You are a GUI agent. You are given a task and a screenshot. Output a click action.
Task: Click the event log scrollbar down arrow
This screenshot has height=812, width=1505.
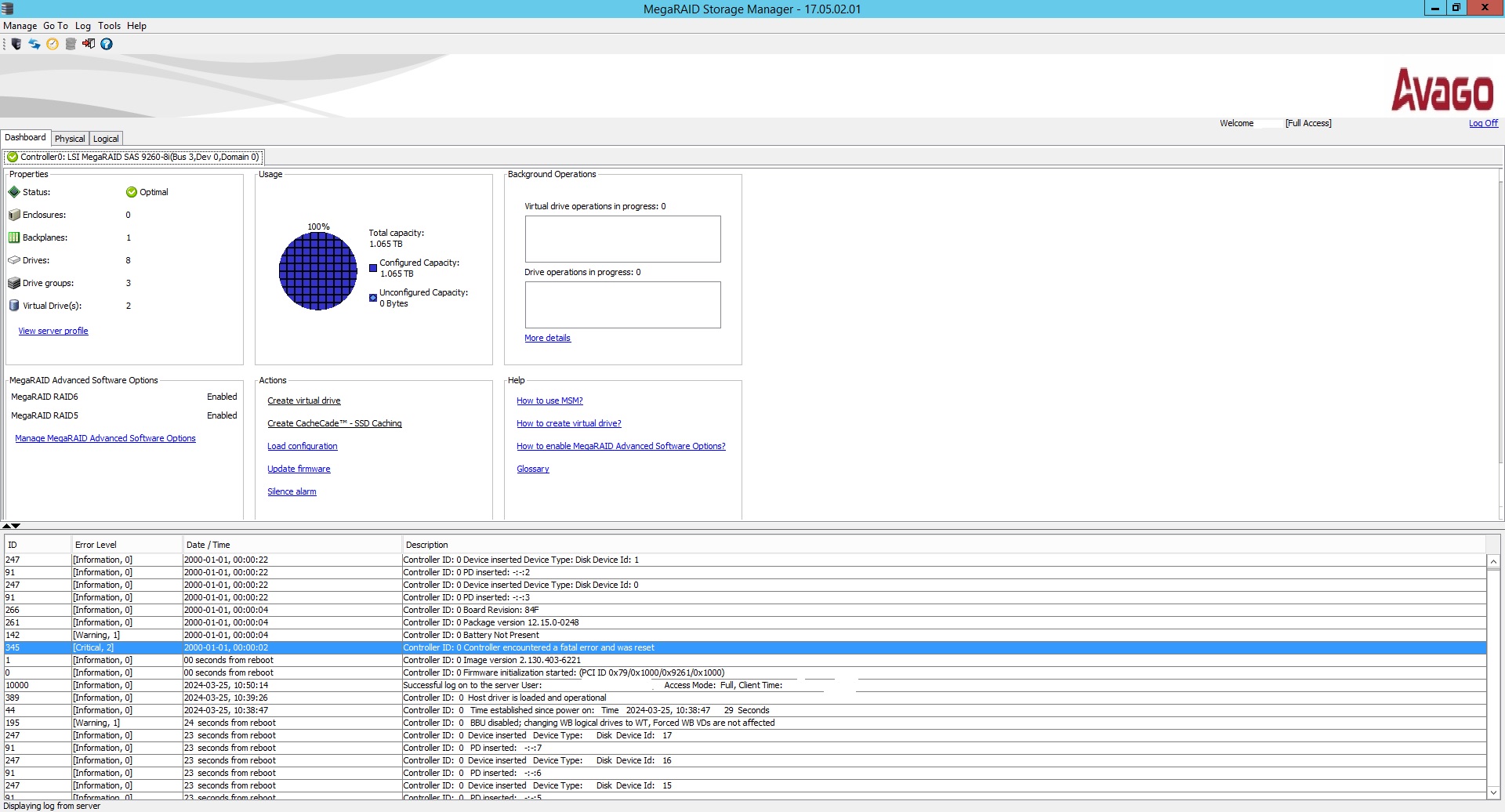click(x=1494, y=792)
